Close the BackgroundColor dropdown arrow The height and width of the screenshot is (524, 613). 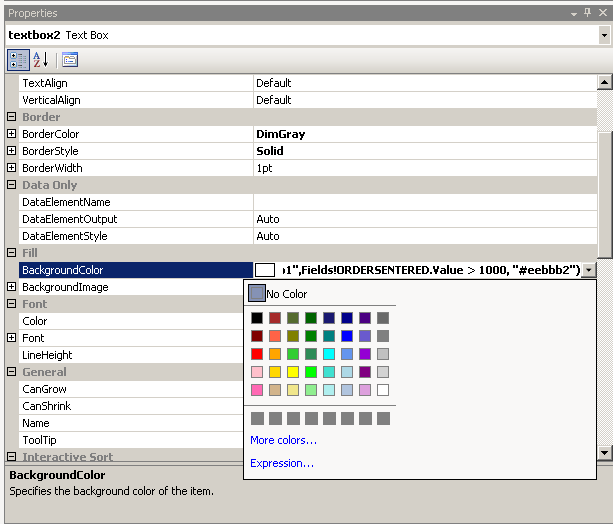point(589,270)
